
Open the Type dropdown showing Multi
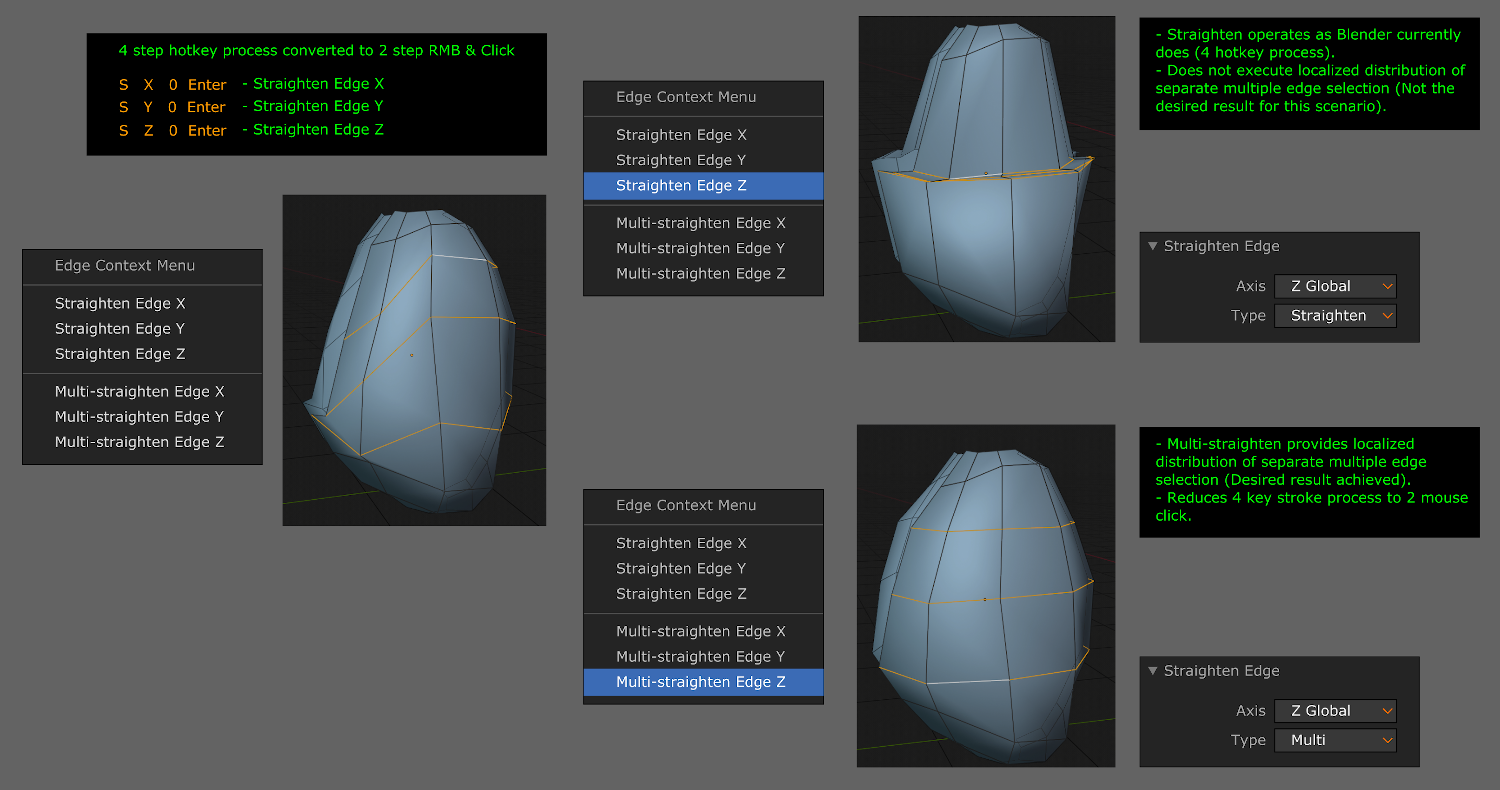point(1335,740)
